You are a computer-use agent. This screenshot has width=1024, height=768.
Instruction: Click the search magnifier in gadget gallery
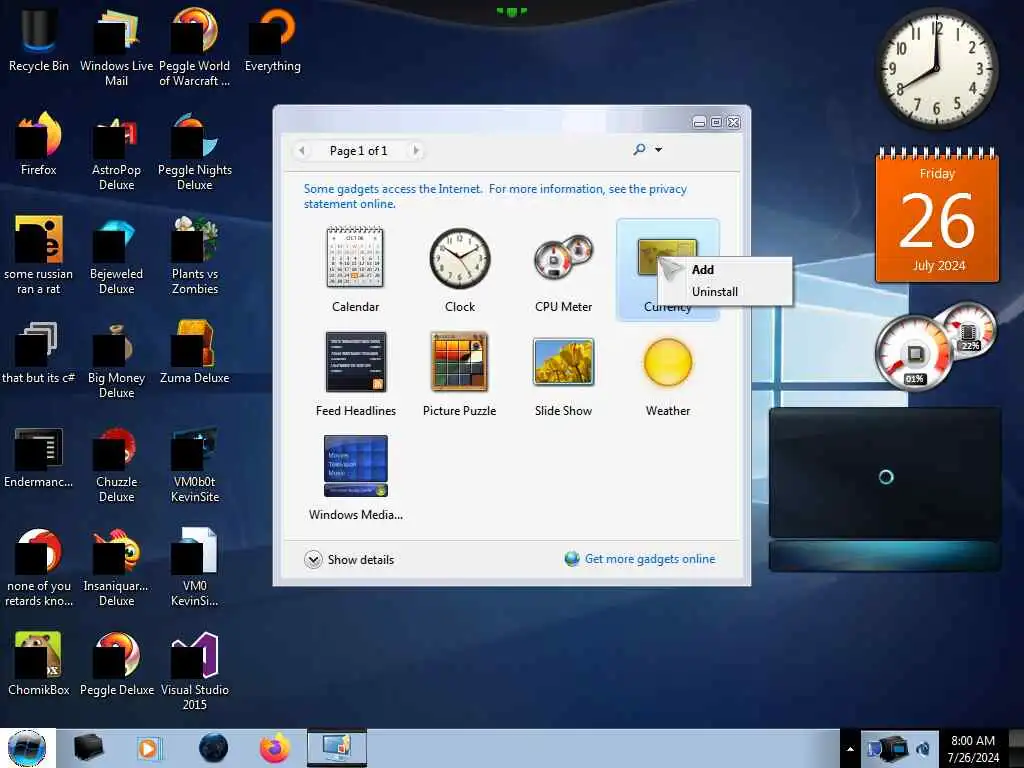click(639, 150)
